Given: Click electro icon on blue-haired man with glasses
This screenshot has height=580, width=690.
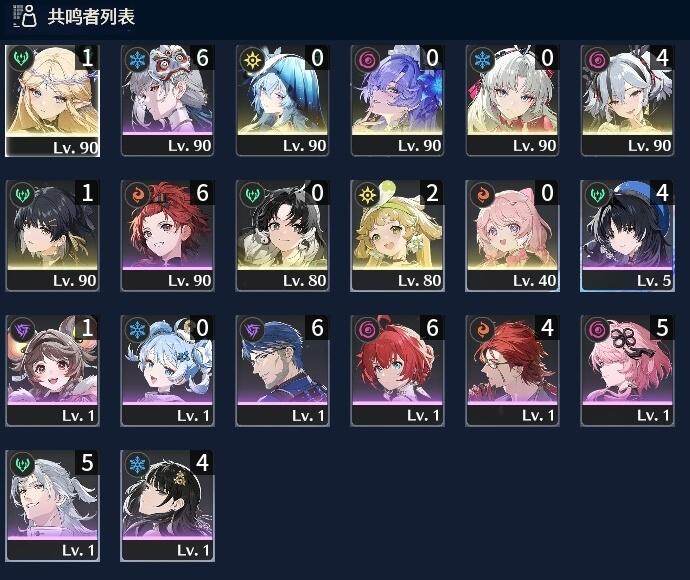Looking at the screenshot, I should (252, 330).
